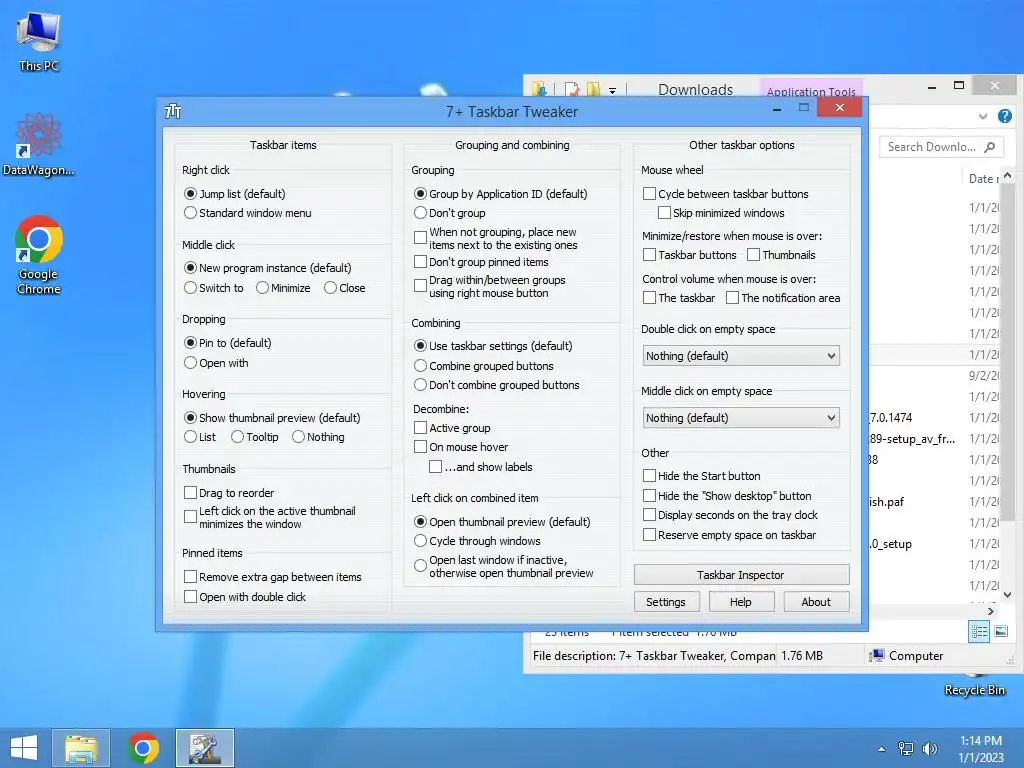
Task: Enable Don't group pinned items
Action: [x=481, y=262]
